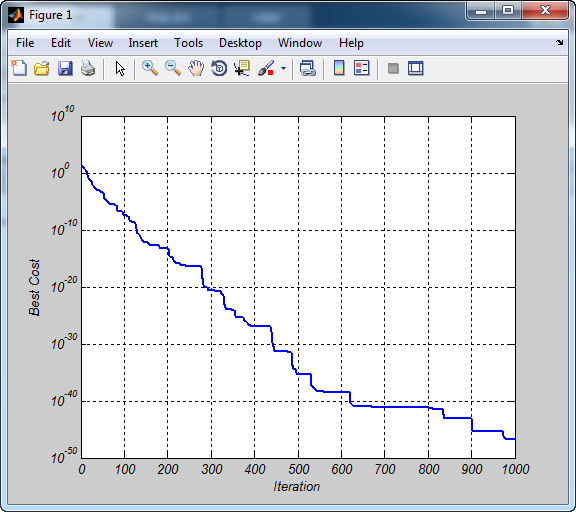Open the Insert menu

click(x=143, y=43)
